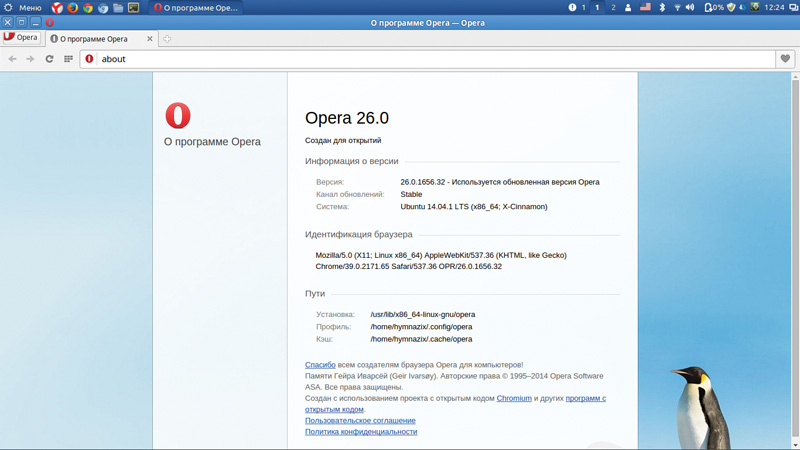Go back with the left arrow
Screen dimensions: 800x450
(13, 59)
